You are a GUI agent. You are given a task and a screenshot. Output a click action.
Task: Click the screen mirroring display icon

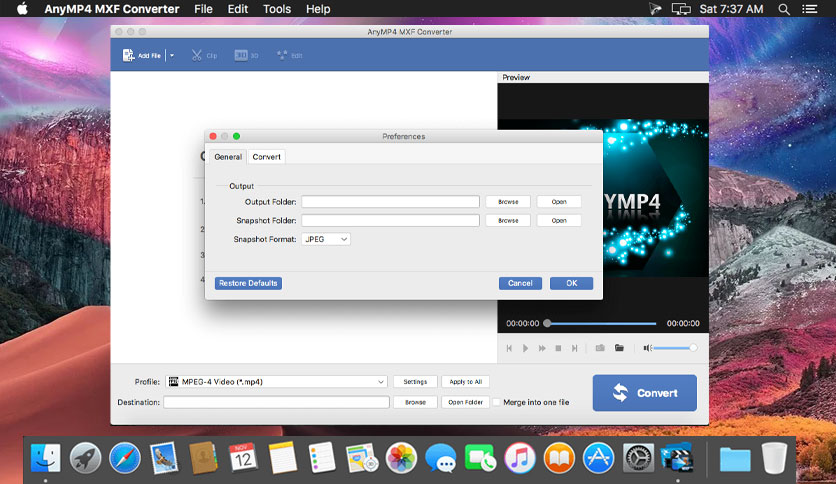681,9
